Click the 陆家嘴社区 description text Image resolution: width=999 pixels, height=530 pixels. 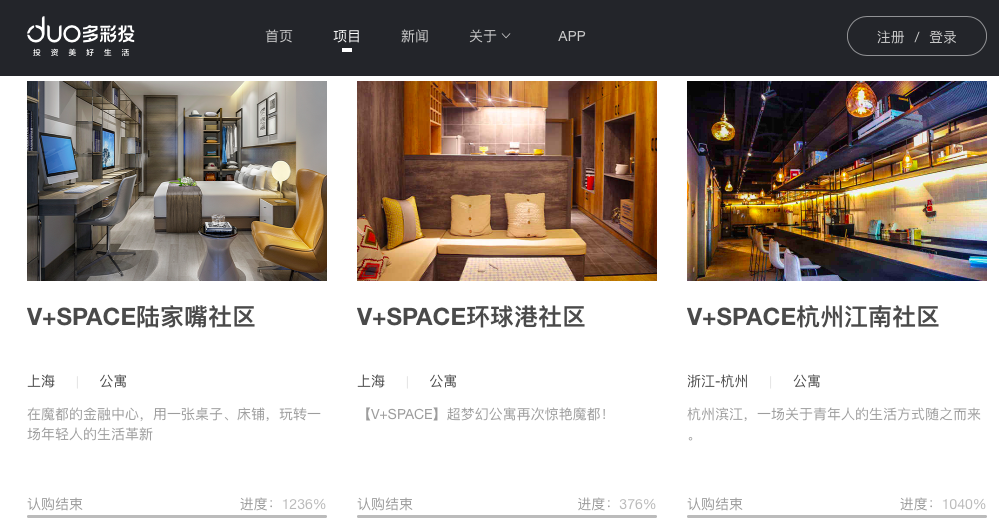(174, 424)
